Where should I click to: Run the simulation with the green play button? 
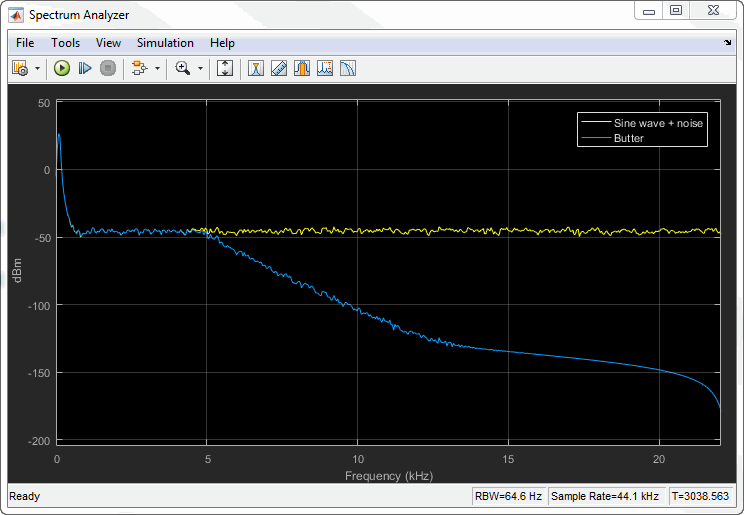(x=62, y=68)
